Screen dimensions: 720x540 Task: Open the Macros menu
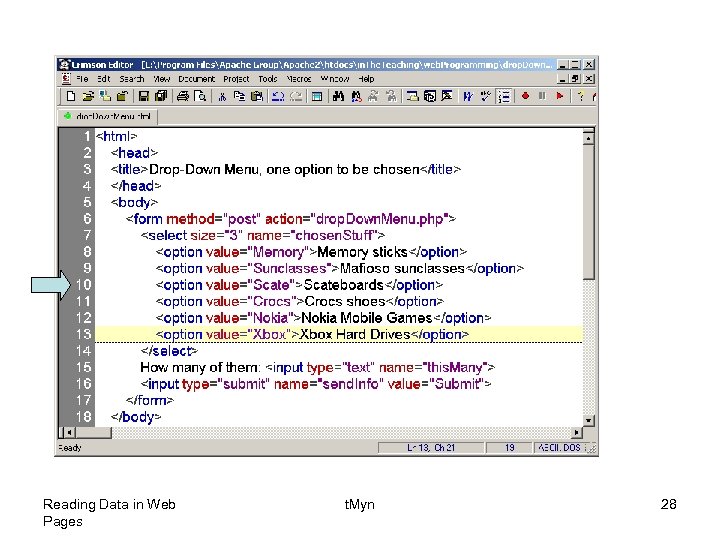point(299,79)
